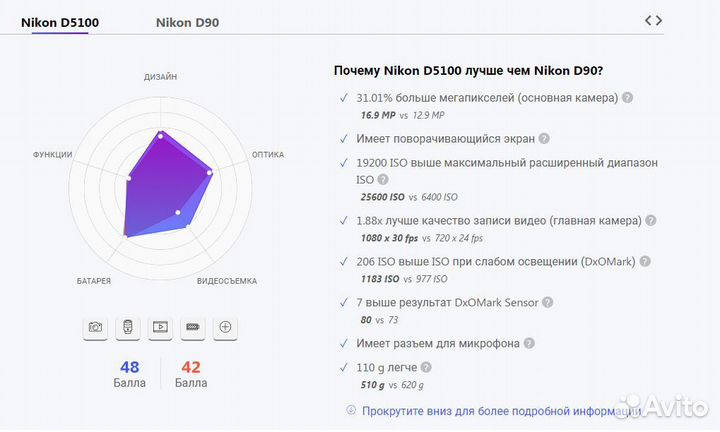Click the 25600 ISO vs 6400 ISO values

tap(409, 197)
